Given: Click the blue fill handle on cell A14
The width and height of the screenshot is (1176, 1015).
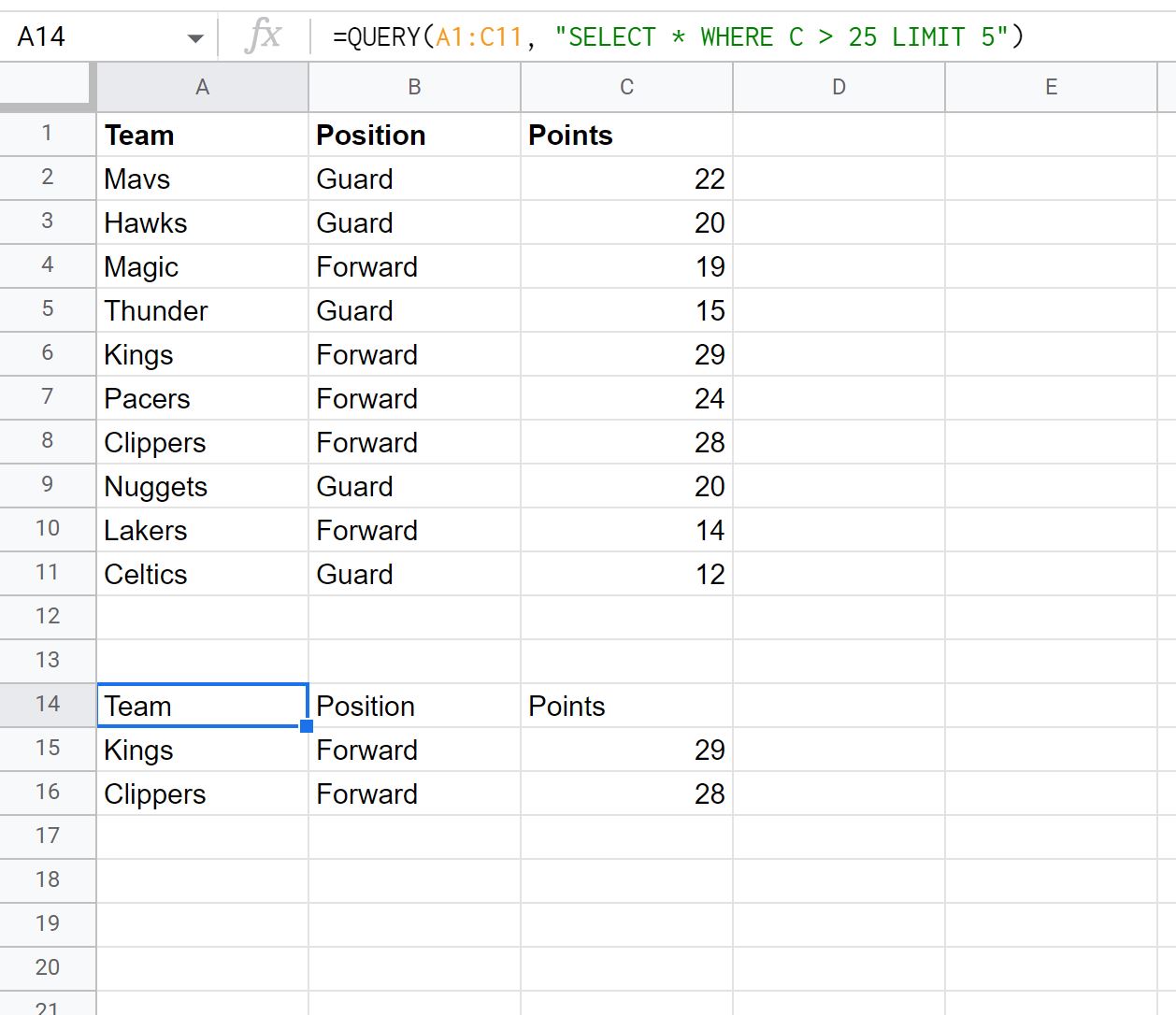Looking at the screenshot, I should (307, 725).
